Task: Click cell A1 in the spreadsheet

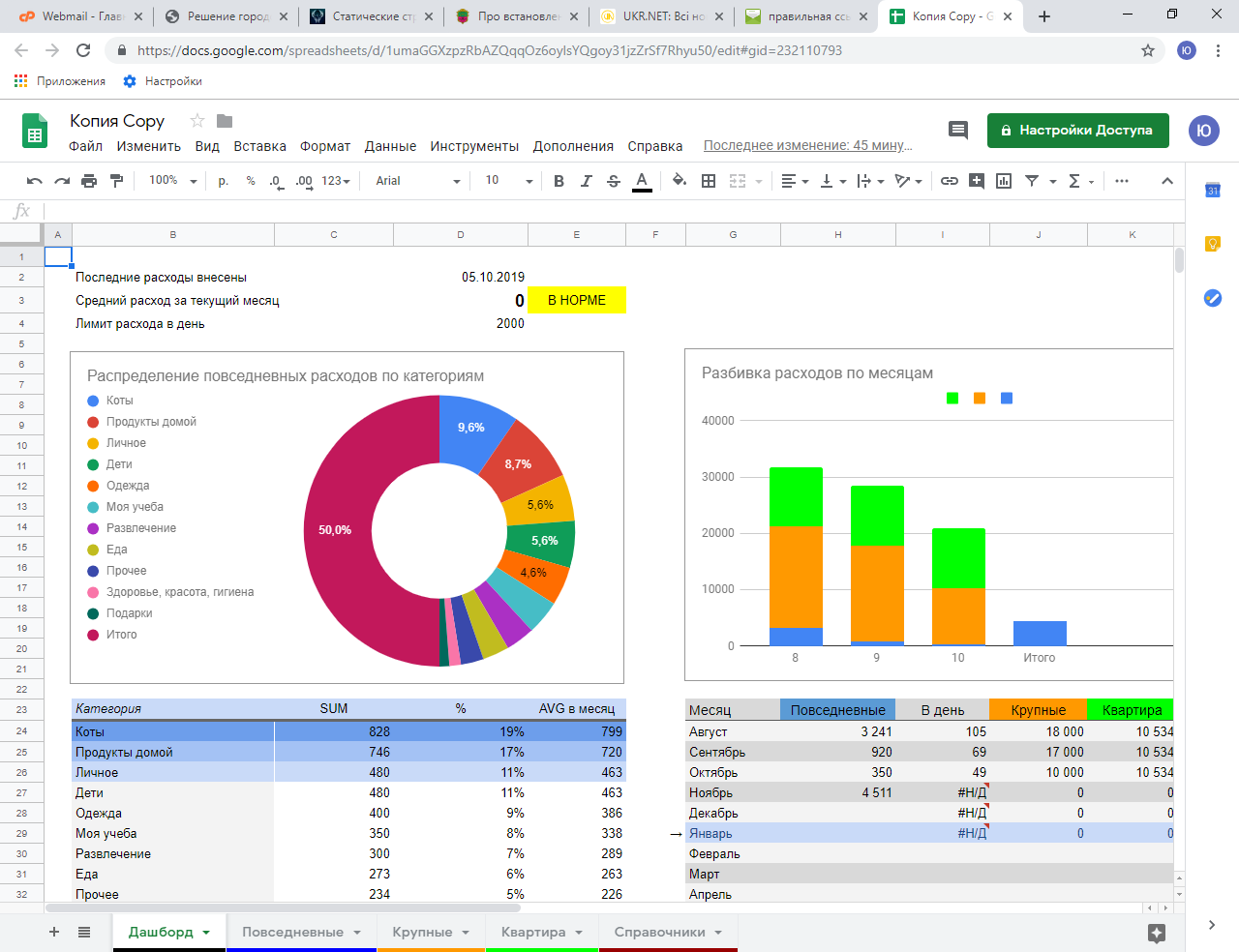Action: coord(58,256)
